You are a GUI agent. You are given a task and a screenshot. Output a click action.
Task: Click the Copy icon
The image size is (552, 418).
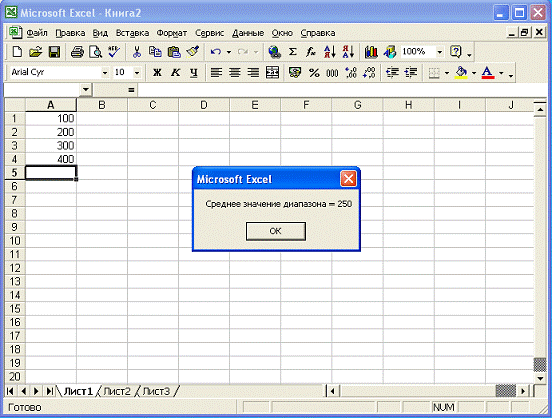pos(155,52)
